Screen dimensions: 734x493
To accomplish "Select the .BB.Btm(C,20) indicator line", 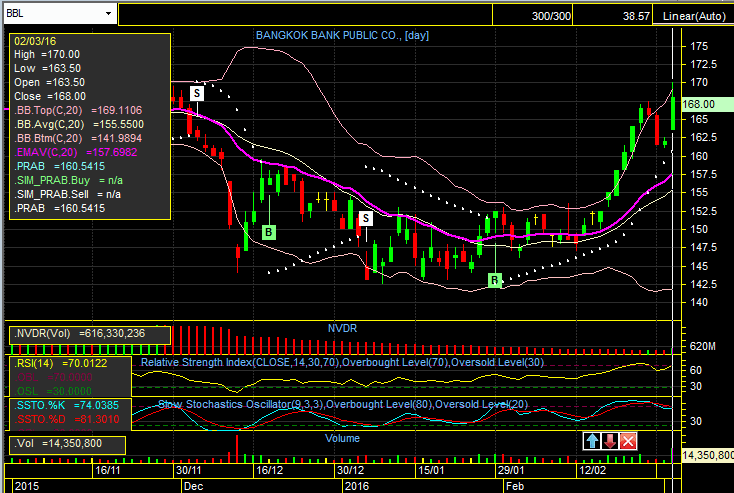I will coord(78,139).
